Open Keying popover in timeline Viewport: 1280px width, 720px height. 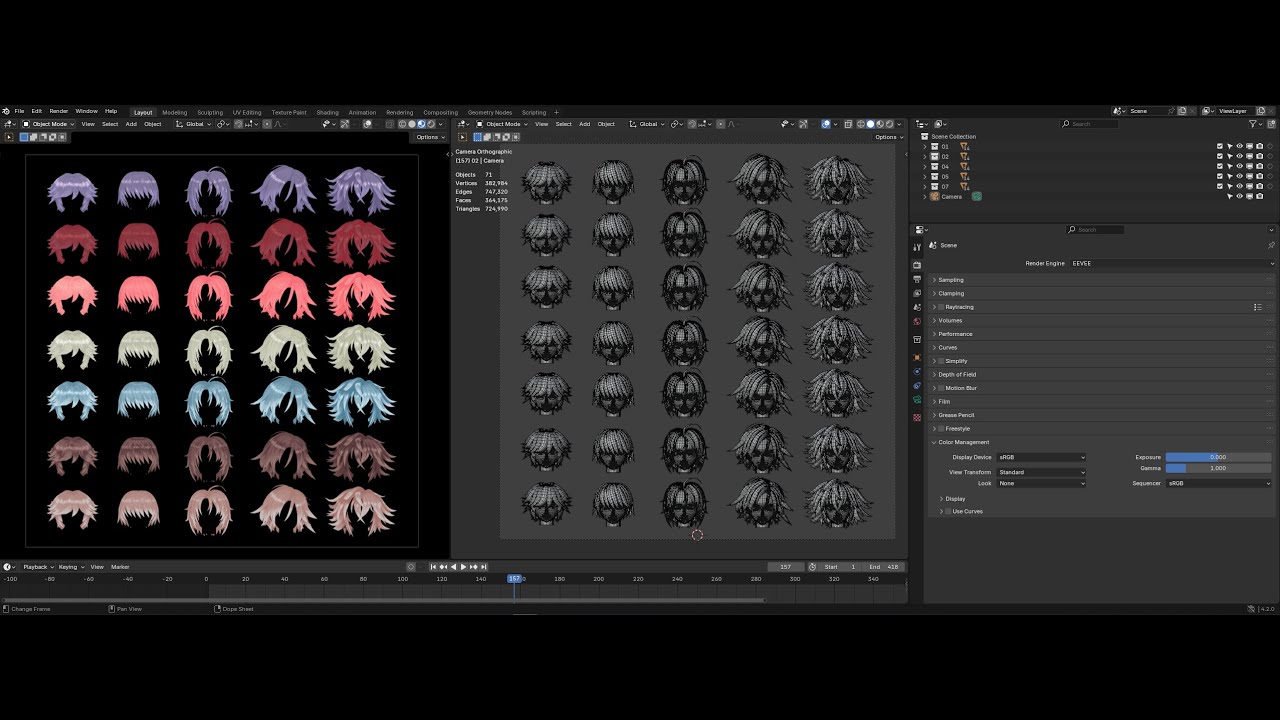tap(70, 567)
